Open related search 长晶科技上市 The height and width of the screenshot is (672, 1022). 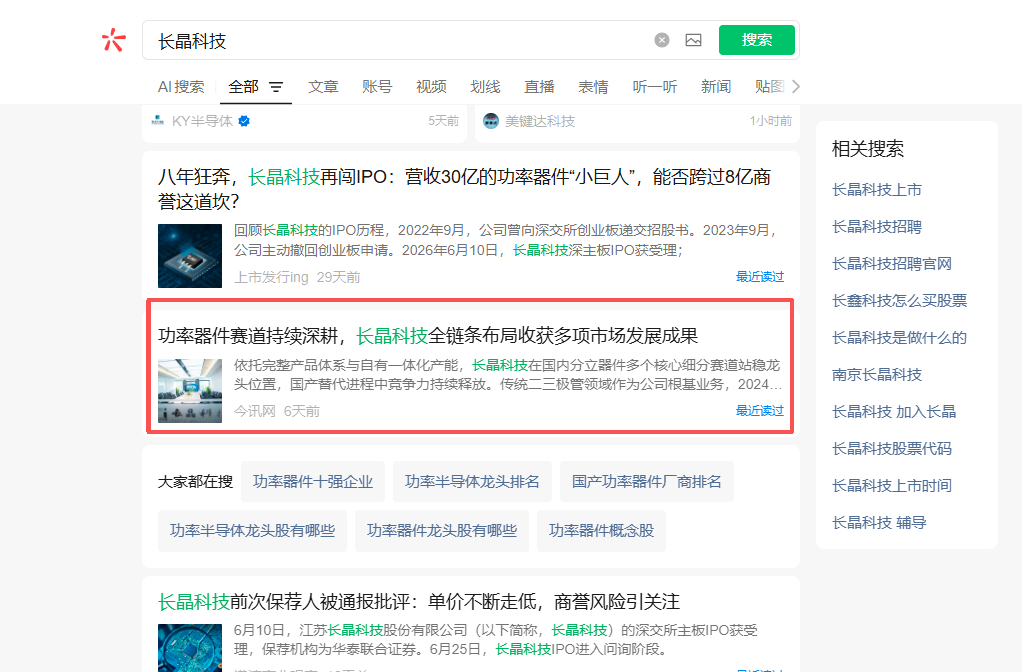(x=877, y=190)
